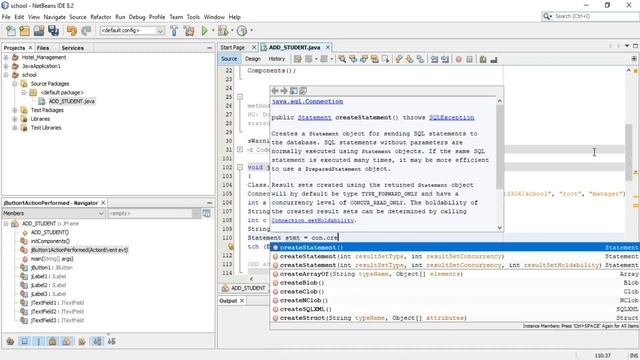
Task: Open the Members dropdown in Navigator
Action: point(53,213)
